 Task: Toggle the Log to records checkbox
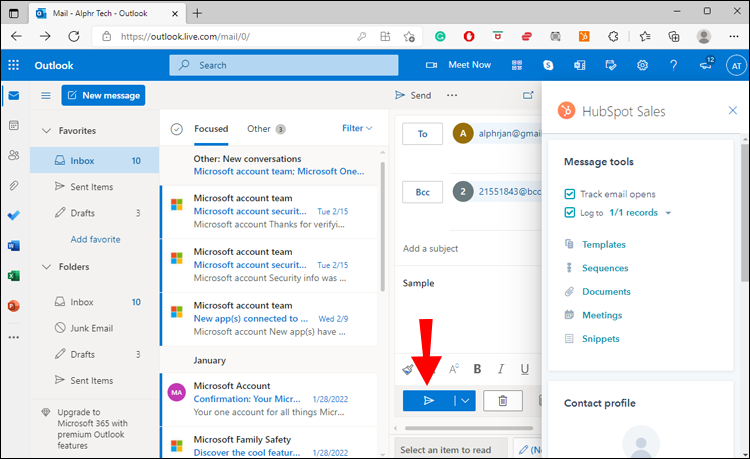click(569, 212)
